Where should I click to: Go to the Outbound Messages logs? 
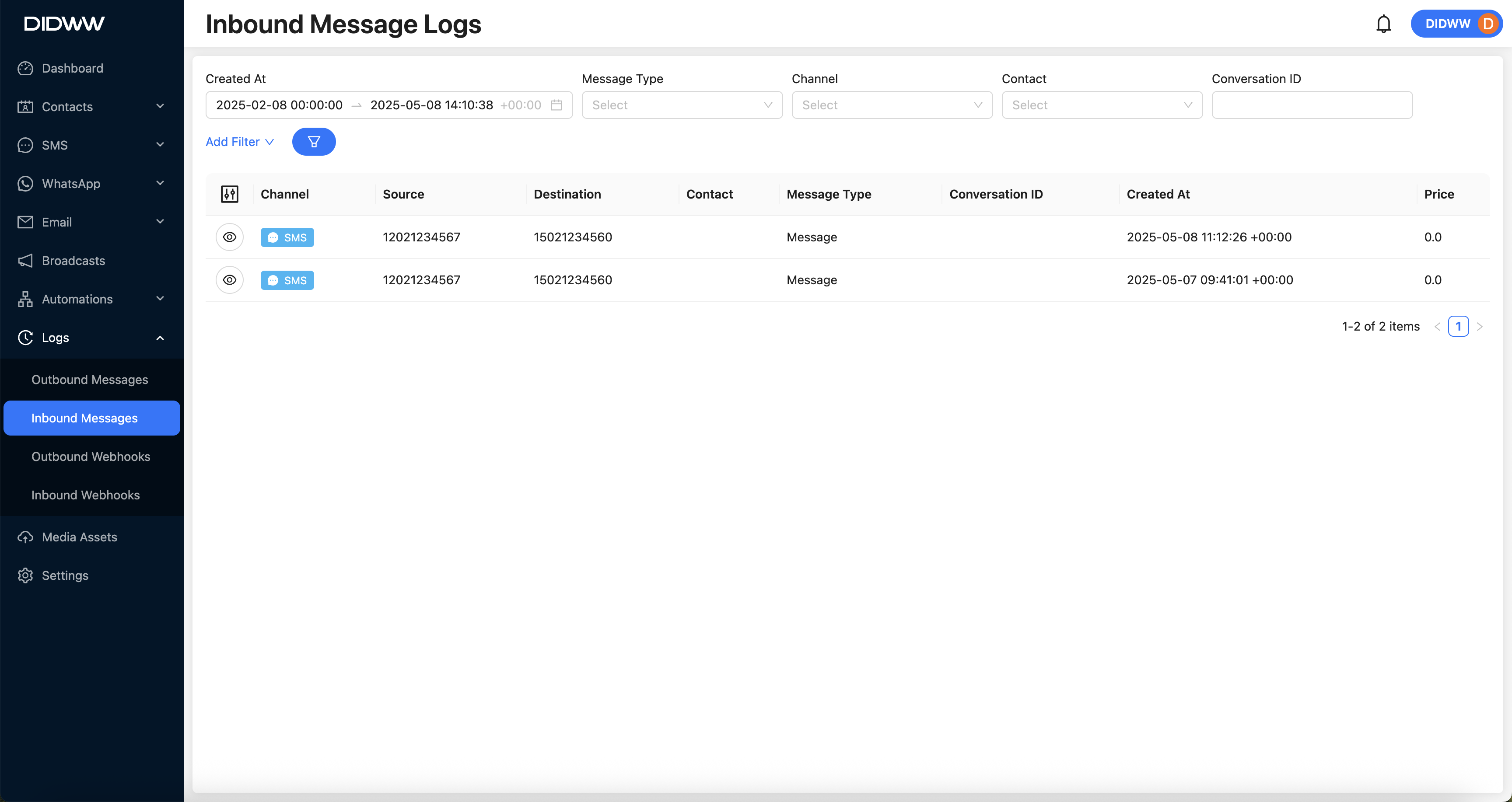coord(90,380)
